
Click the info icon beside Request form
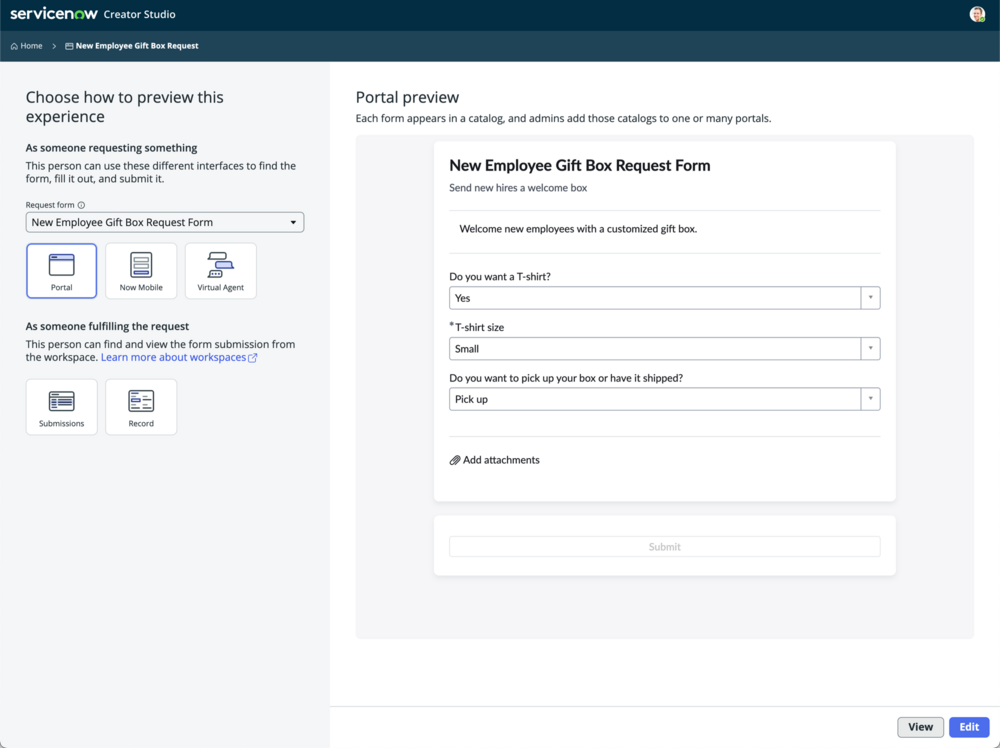pos(81,205)
